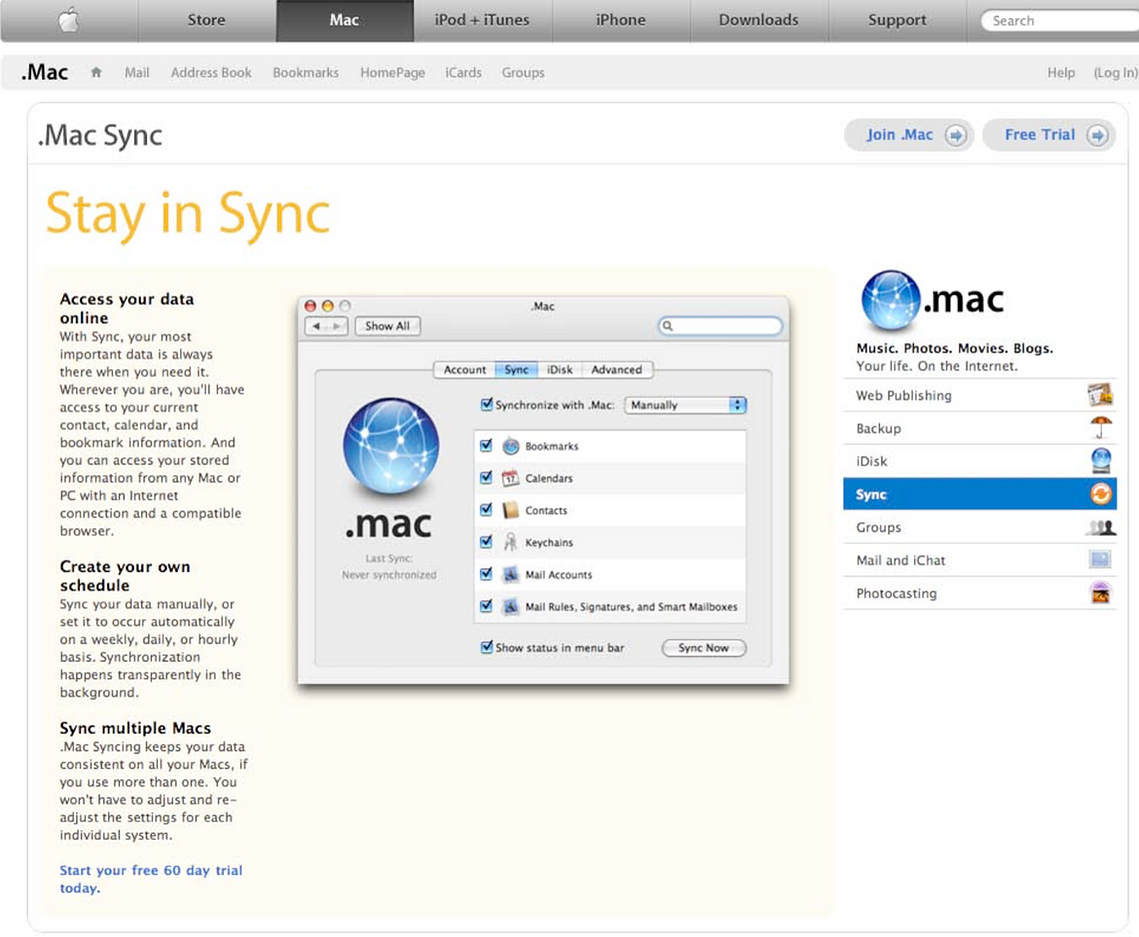The width and height of the screenshot is (1139, 937).
Task: Open the Mac tab in top navigation
Action: coord(344,20)
